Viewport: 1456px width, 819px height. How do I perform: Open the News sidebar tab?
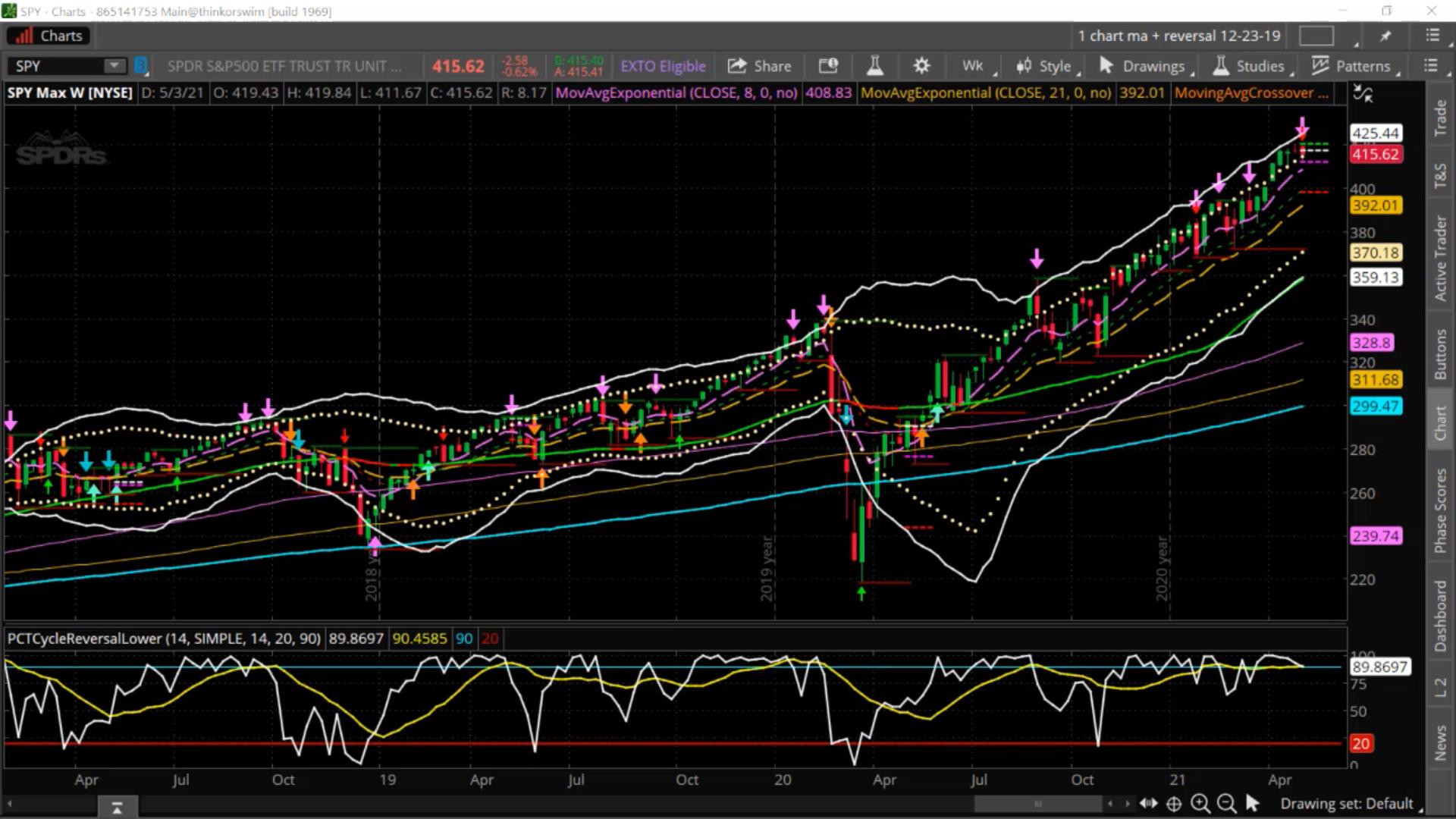(1440, 742)
